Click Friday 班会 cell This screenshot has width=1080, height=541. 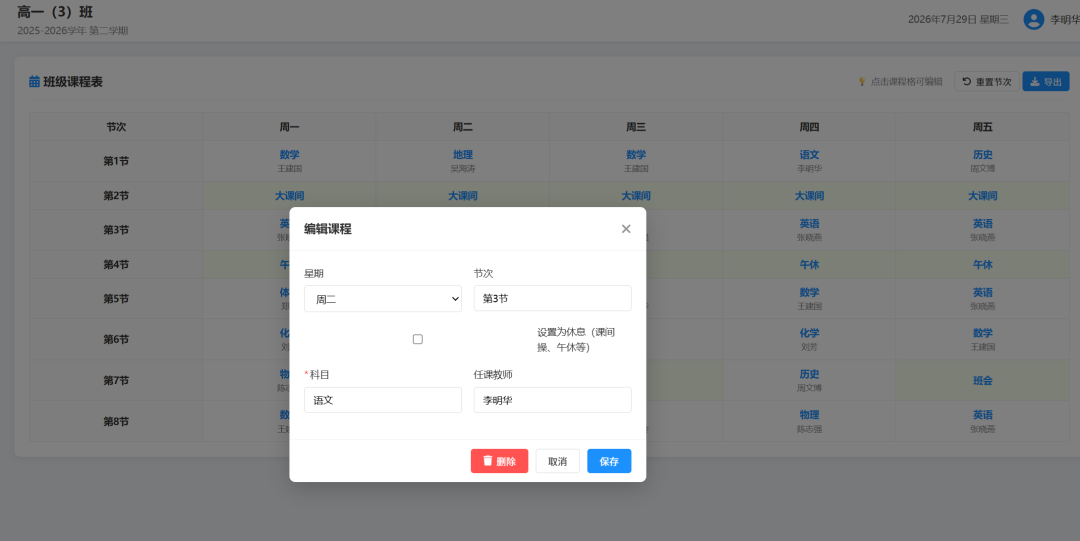point(982,380)
